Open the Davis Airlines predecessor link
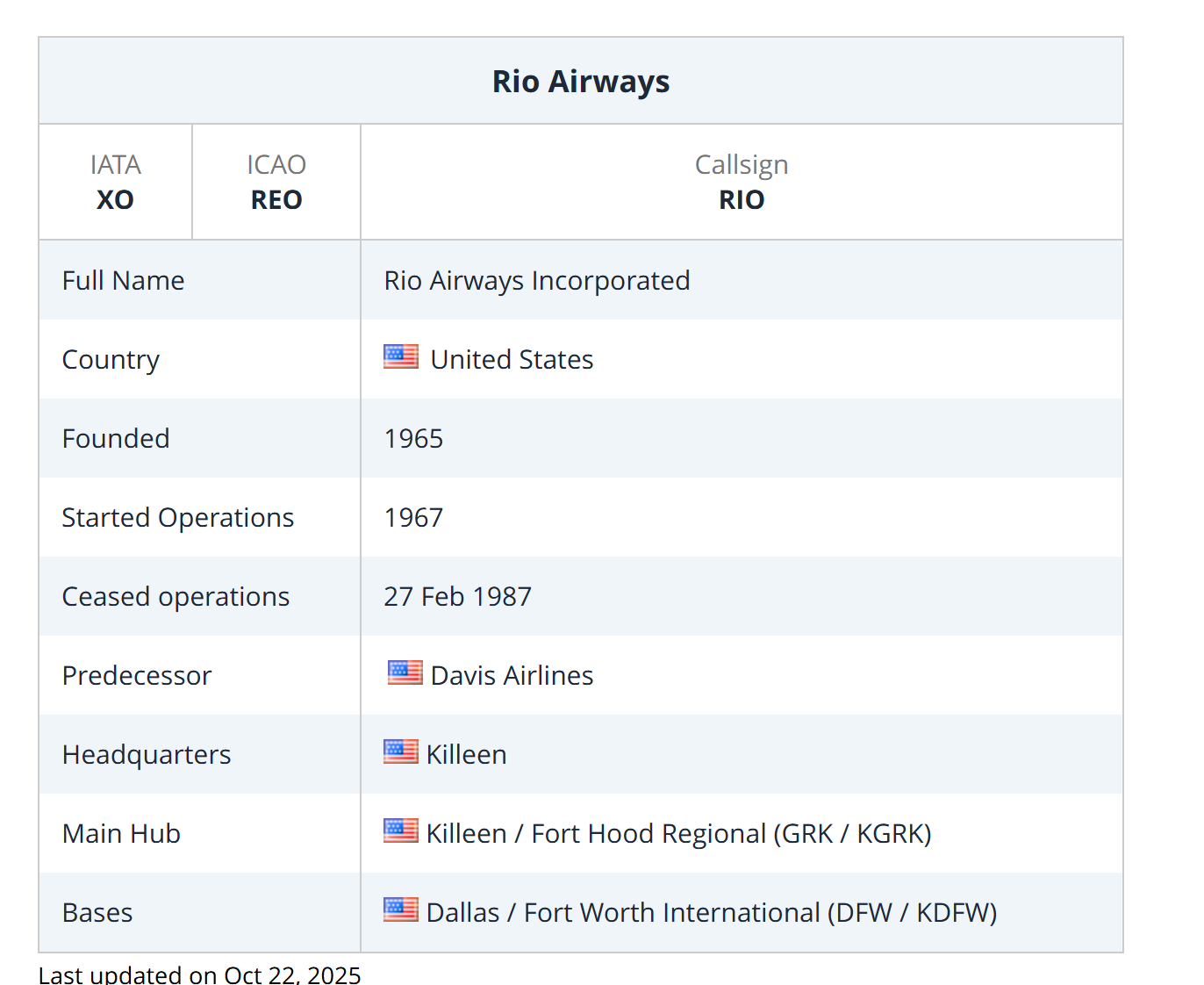This screenshot has width=1204, height=985. point(512,675)
